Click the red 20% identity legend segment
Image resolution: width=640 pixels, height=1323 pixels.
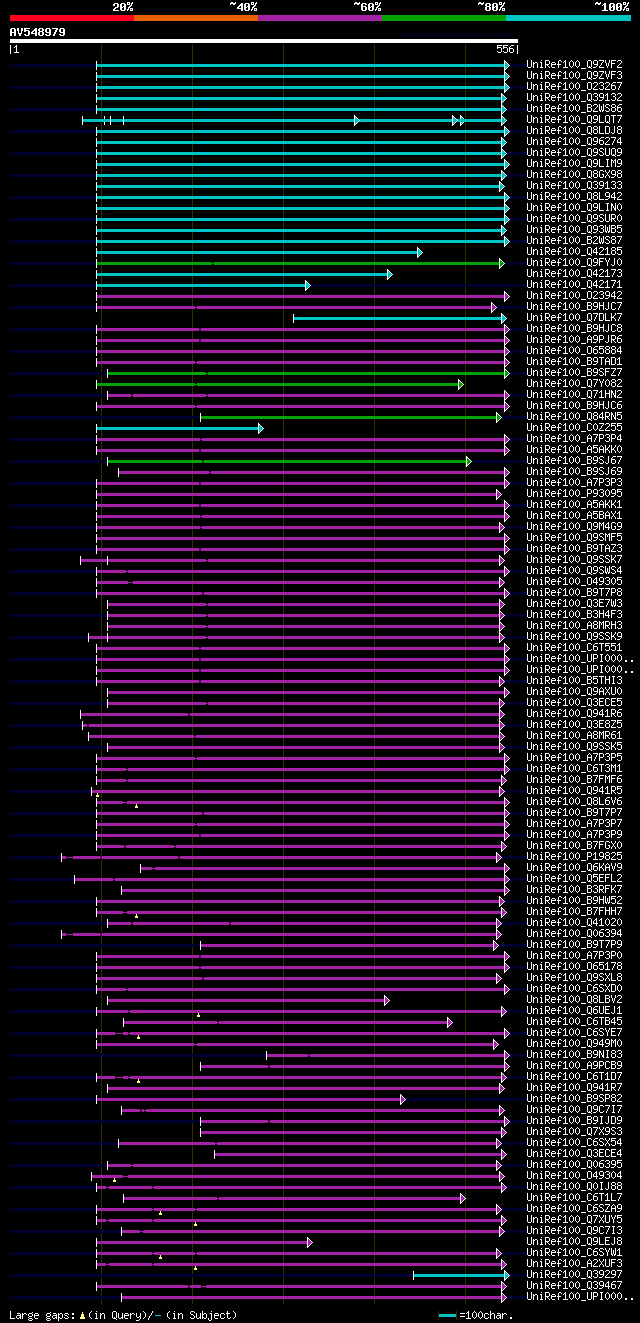(71, 17)
